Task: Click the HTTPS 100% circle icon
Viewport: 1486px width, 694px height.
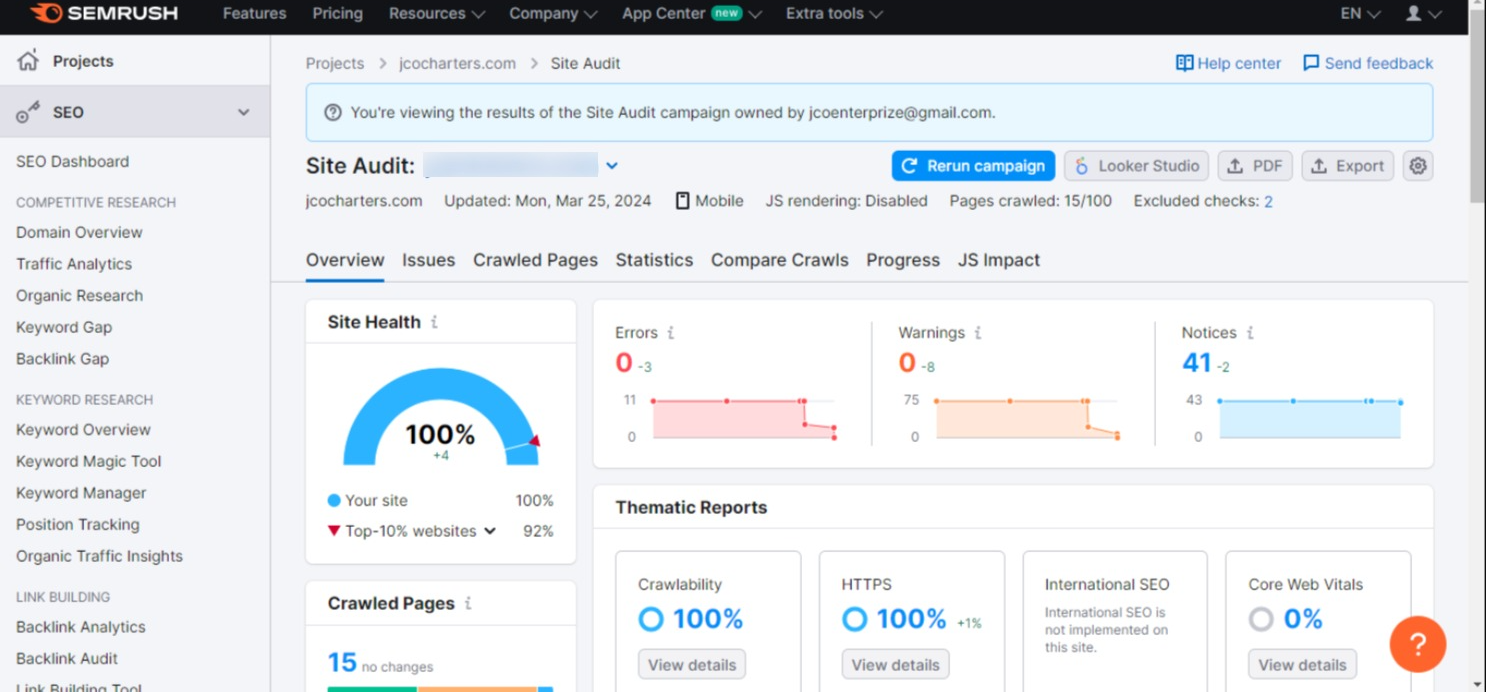Action: 854,619
